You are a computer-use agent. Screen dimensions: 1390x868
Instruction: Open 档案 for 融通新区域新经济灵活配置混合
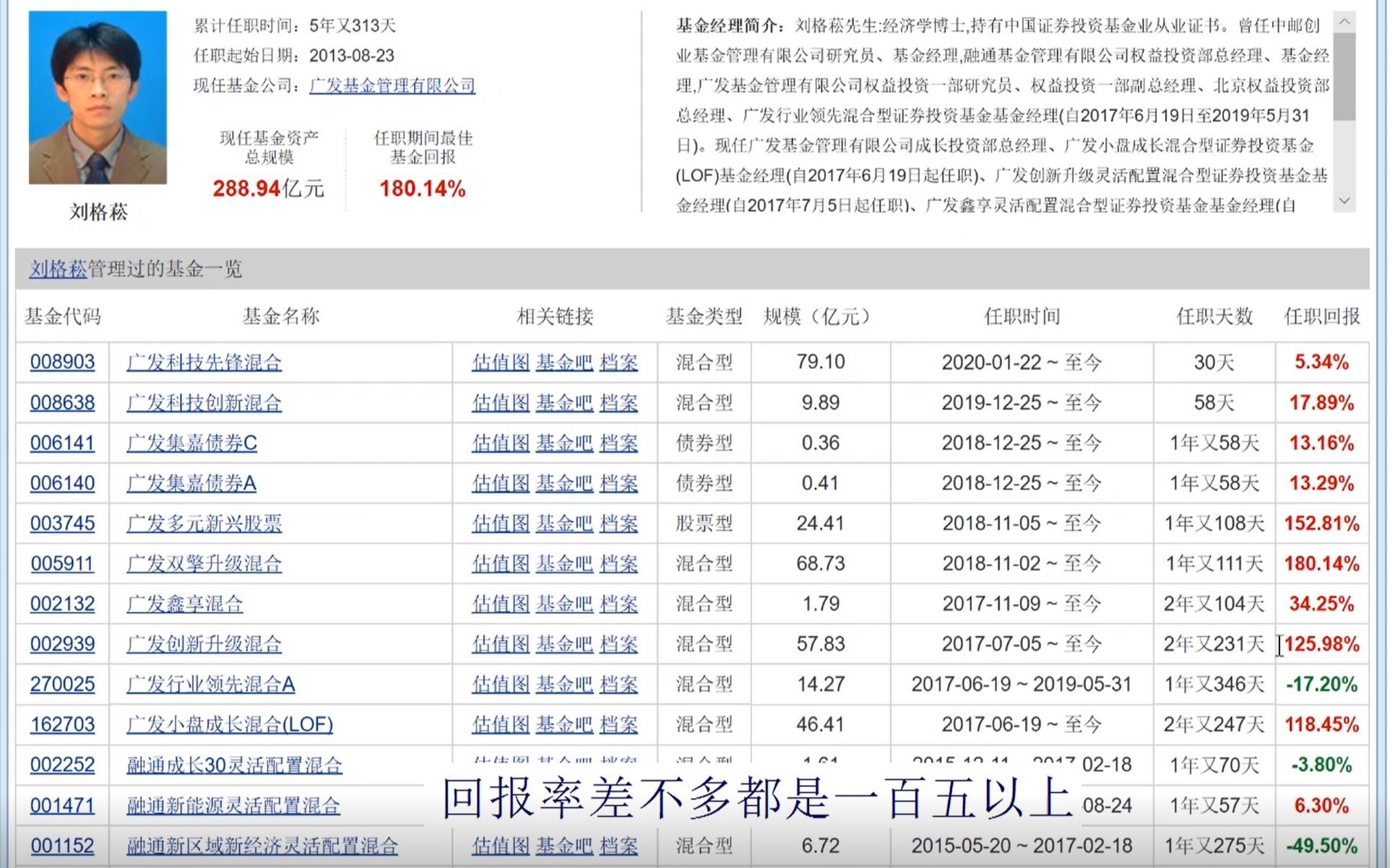[x=619, y=847]
